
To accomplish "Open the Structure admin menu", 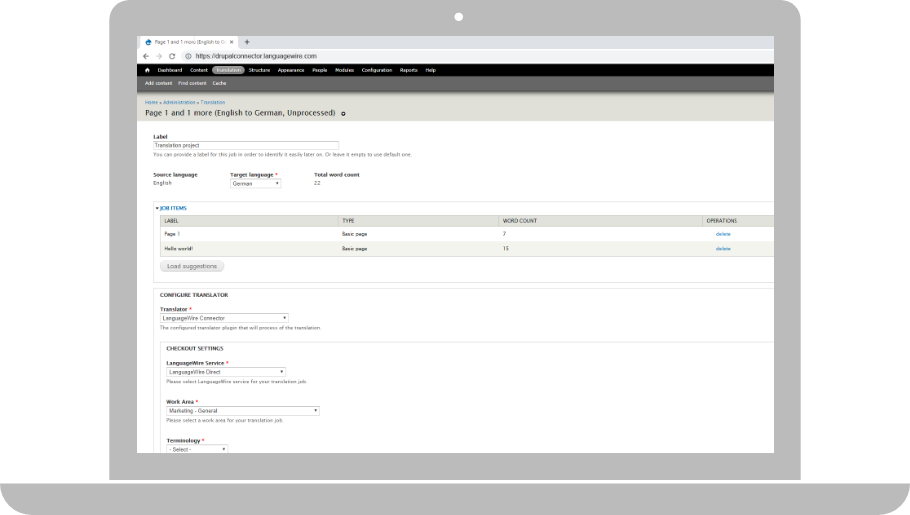I will coord(259,70).
